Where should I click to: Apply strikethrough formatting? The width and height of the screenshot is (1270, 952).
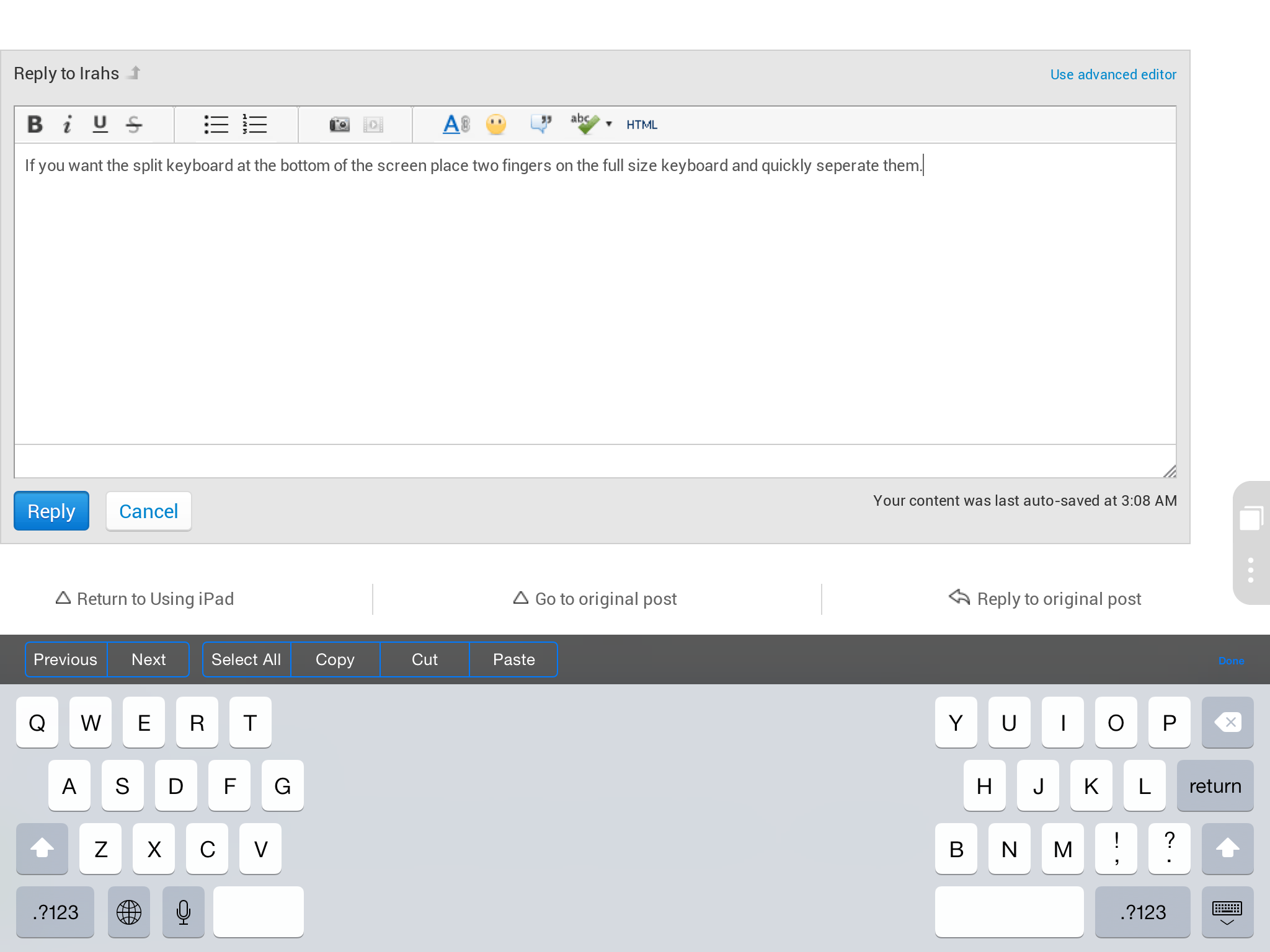pyautogui.click(x=133, y=125)
